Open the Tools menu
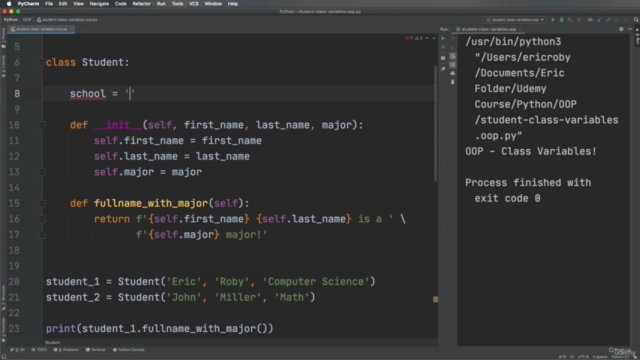The image size is (640, 360). pos(177,4)
